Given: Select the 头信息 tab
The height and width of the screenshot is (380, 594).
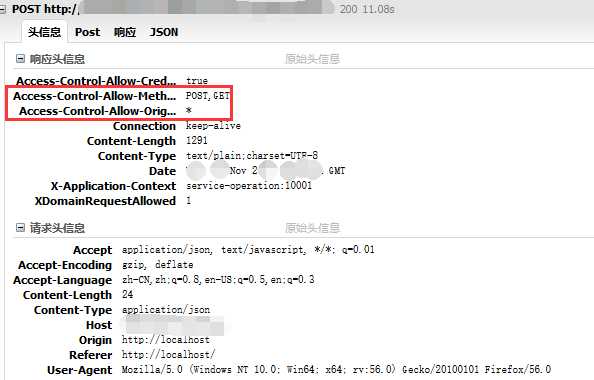Looking at the screenshot, I should coord(44,32).
